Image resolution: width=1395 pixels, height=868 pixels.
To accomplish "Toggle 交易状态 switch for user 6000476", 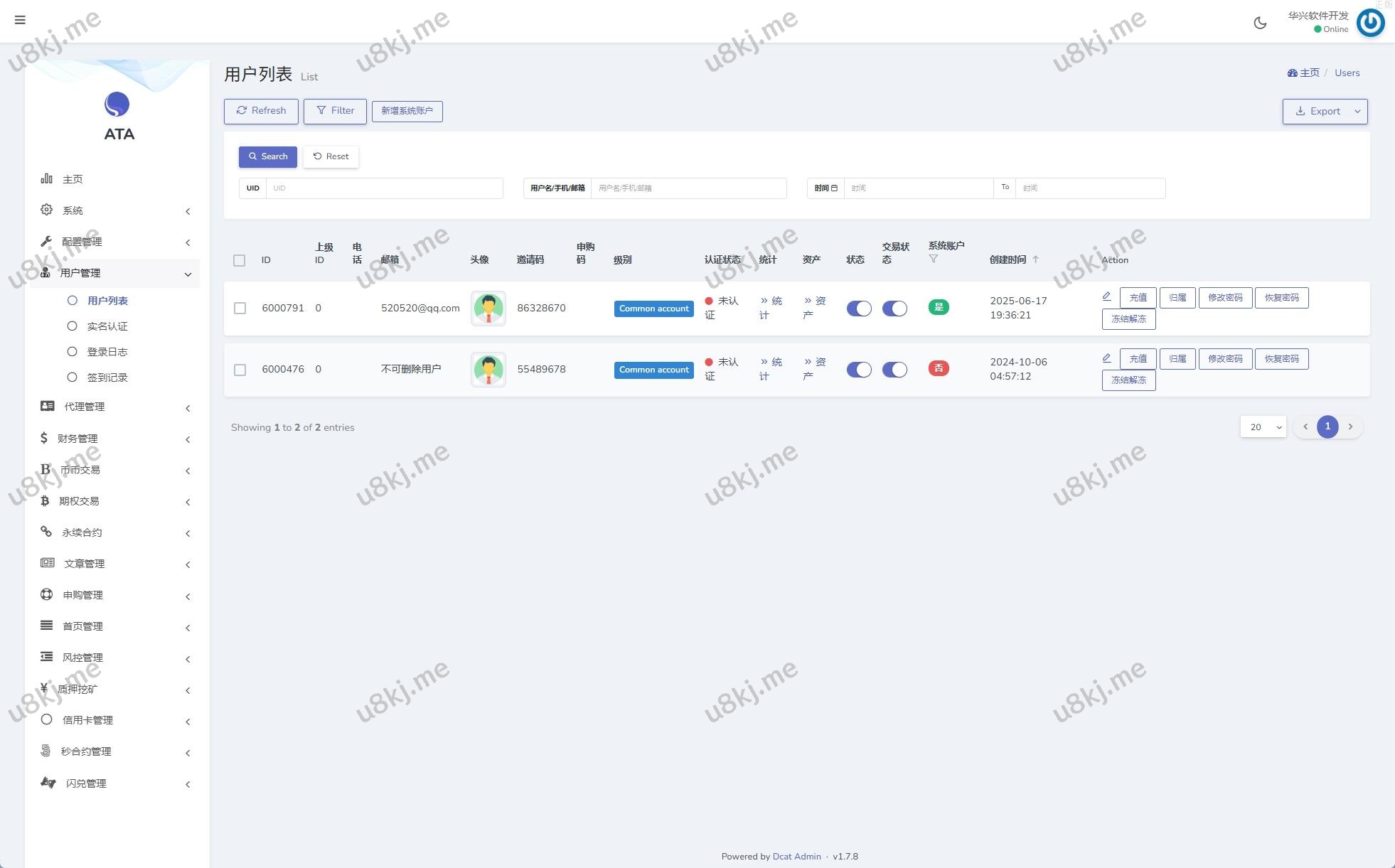I will pos(894,370).
